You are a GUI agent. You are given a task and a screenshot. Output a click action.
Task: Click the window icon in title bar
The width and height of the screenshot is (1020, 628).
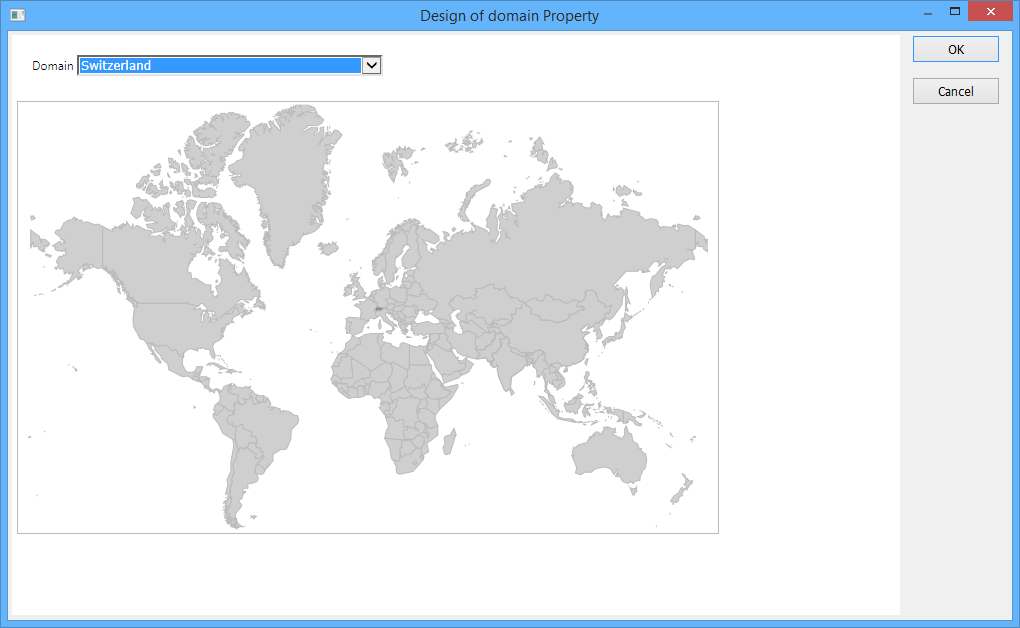point(18,14)
